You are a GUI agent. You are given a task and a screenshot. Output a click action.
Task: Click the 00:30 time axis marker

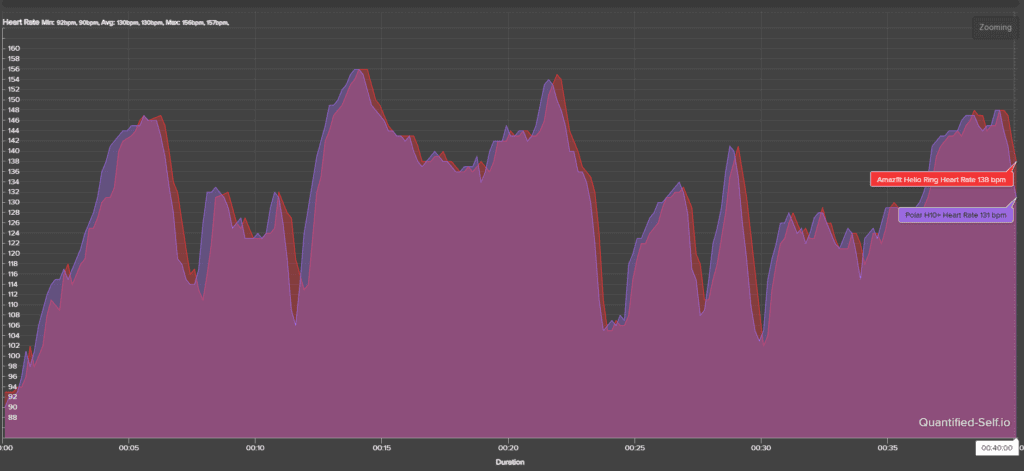click(761, 449)
